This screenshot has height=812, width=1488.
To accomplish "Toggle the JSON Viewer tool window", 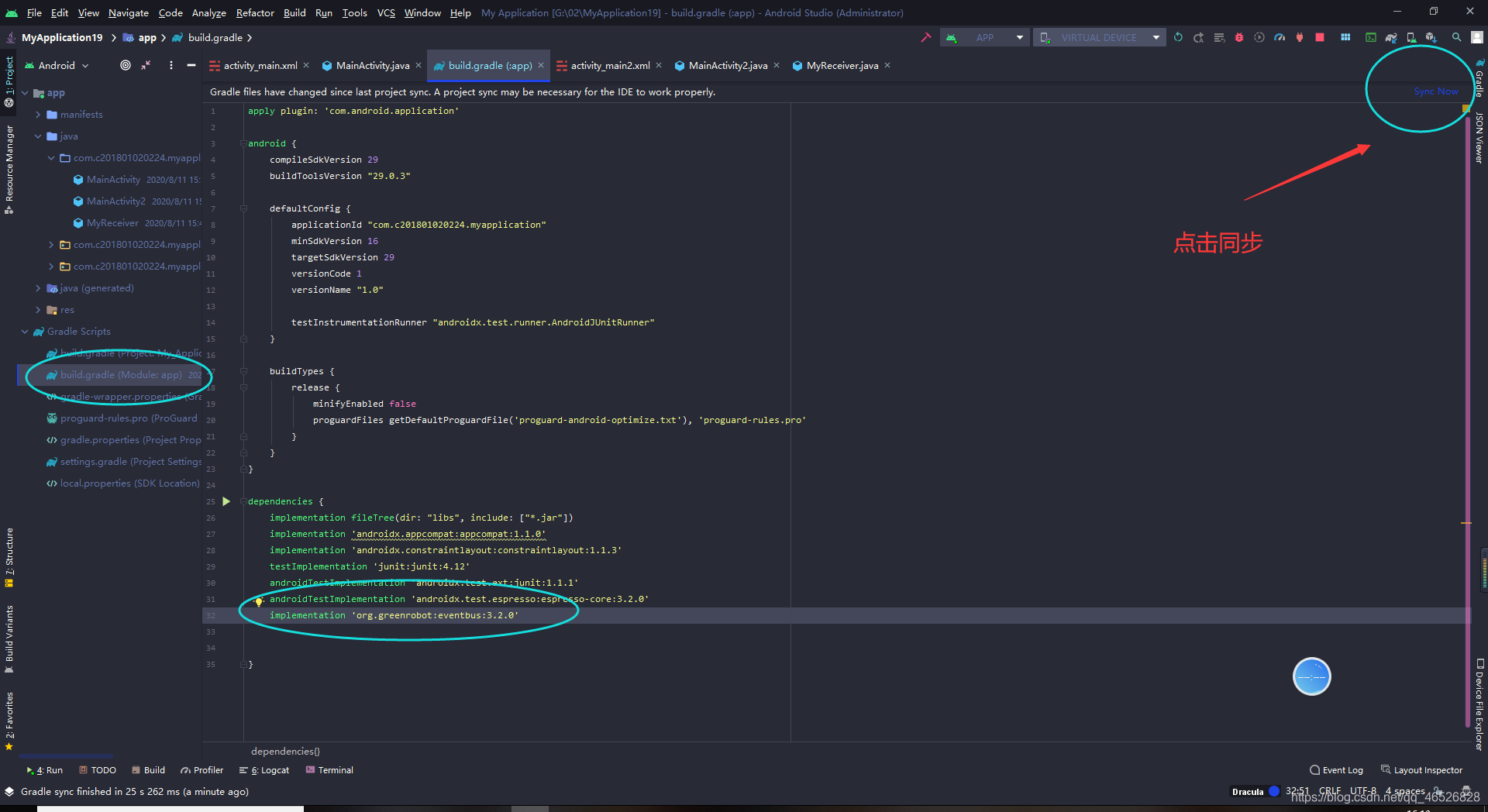I will click(1479, 137).
